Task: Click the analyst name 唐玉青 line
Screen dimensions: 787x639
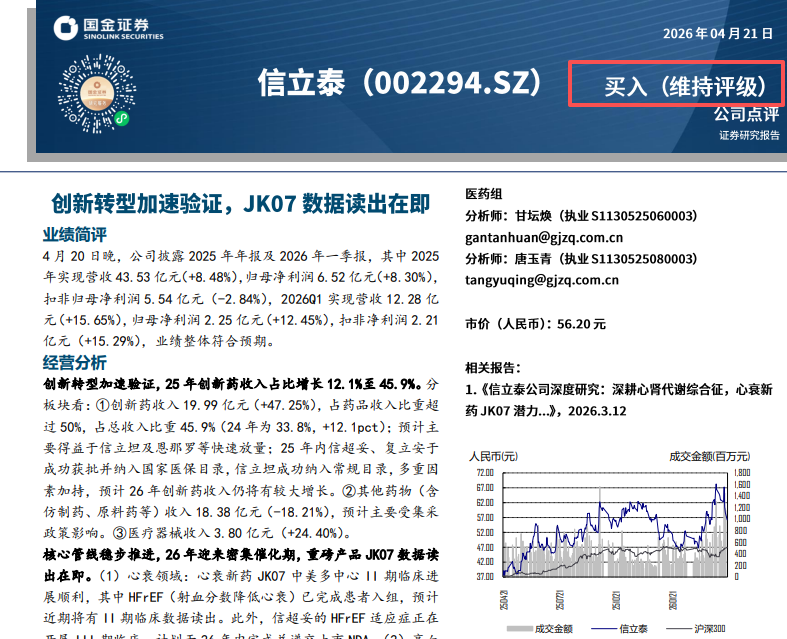Action: click(581, 259)
